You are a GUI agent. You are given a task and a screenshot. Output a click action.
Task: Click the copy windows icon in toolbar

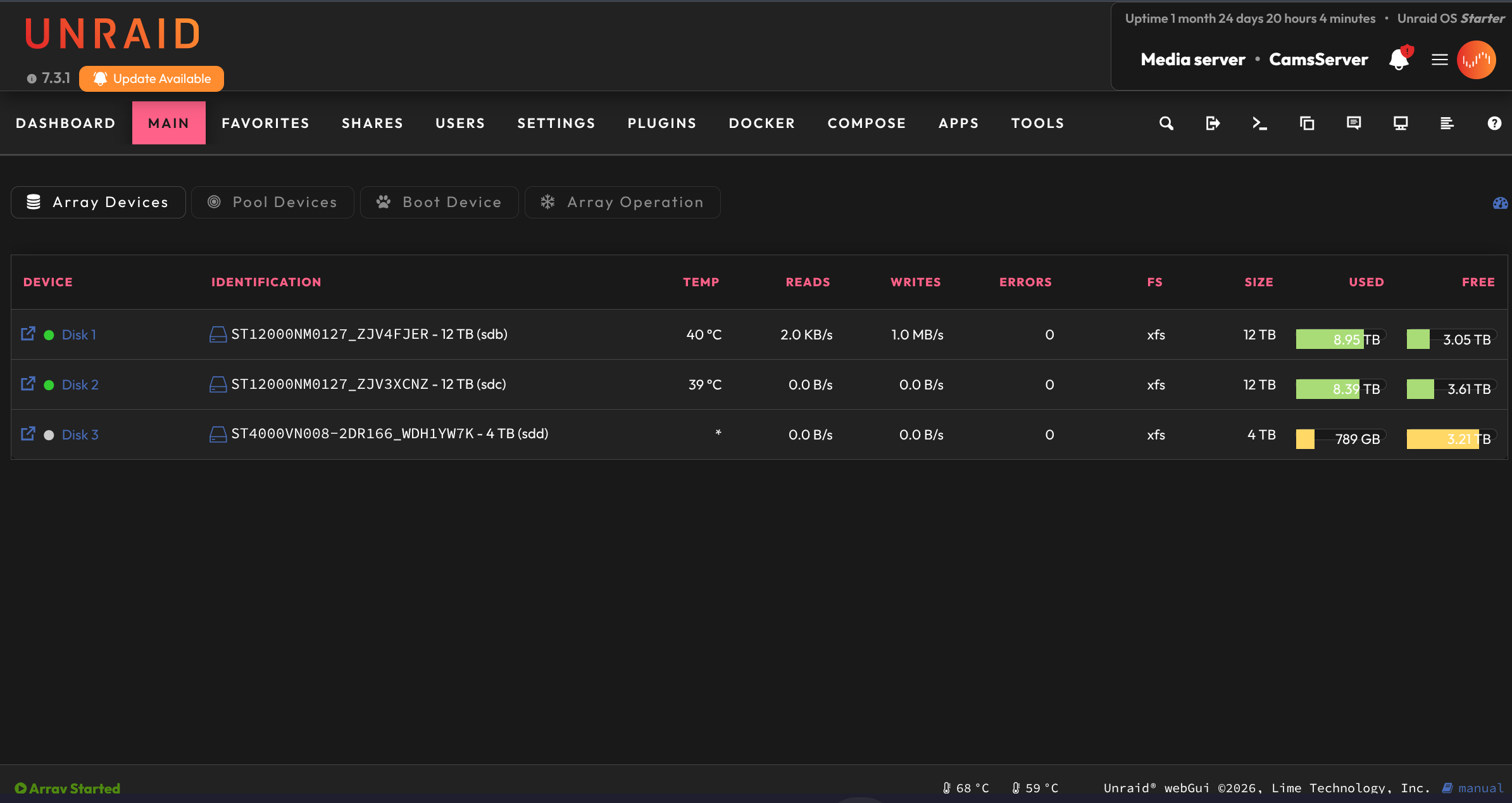pyautogui.click(x=1307, y=123)
